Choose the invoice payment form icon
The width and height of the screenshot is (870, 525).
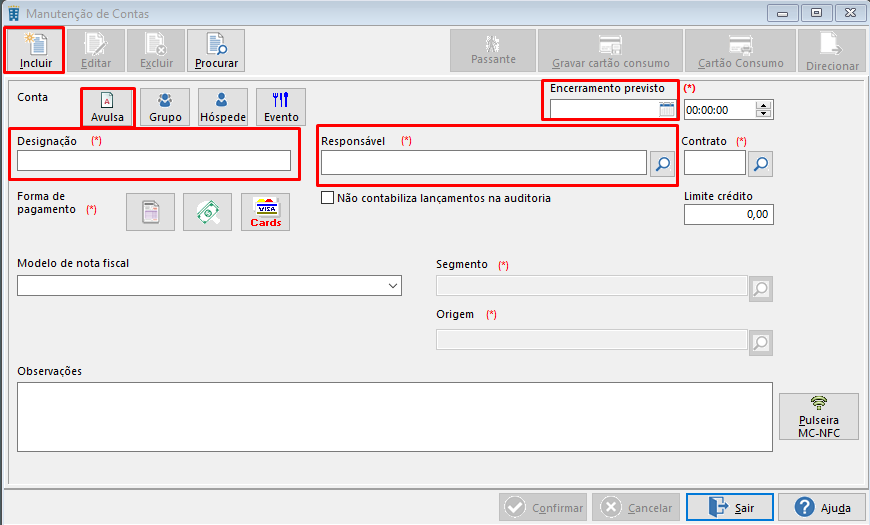point(150,212)
